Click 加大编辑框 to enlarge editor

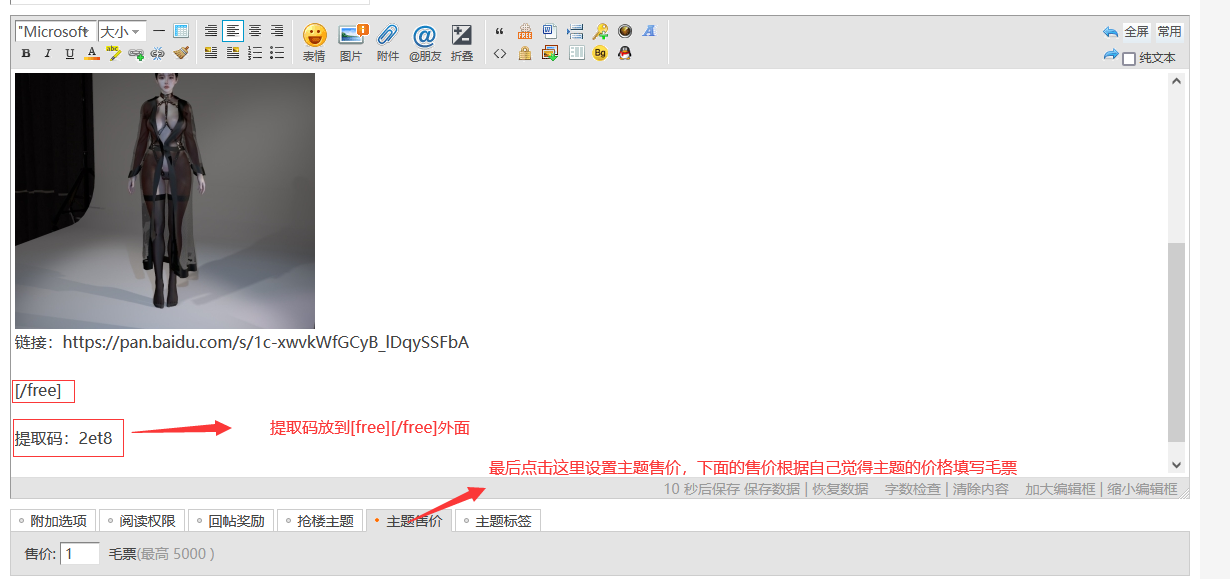coord(1062,489)
